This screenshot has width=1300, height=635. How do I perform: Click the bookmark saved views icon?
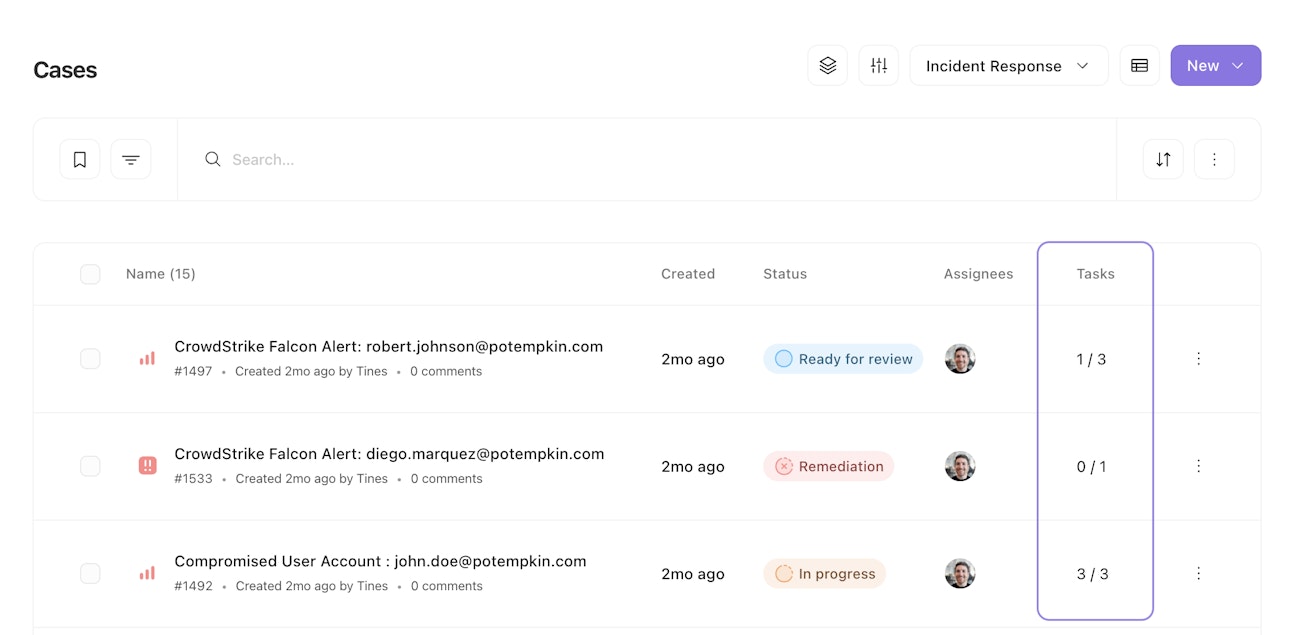[x=80, y=160]
